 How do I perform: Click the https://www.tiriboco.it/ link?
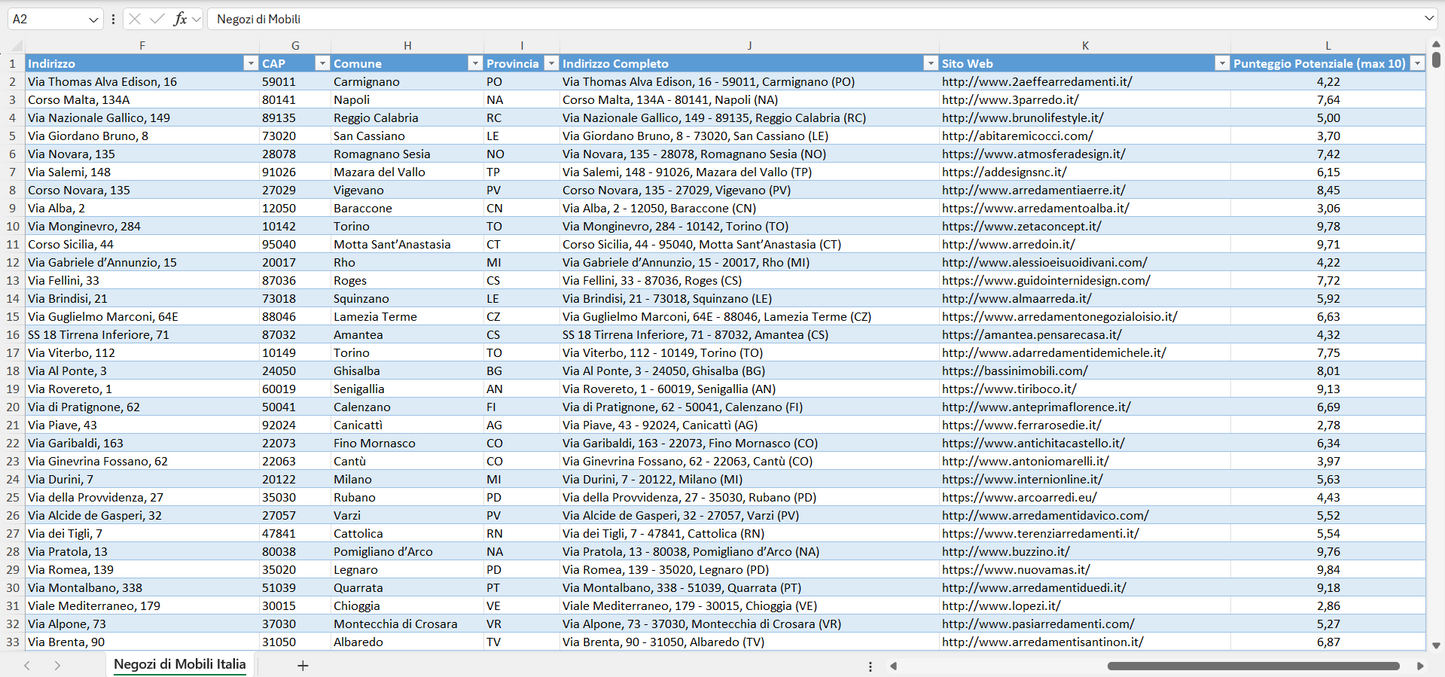pyautogui.click(x=1008, y=389)
